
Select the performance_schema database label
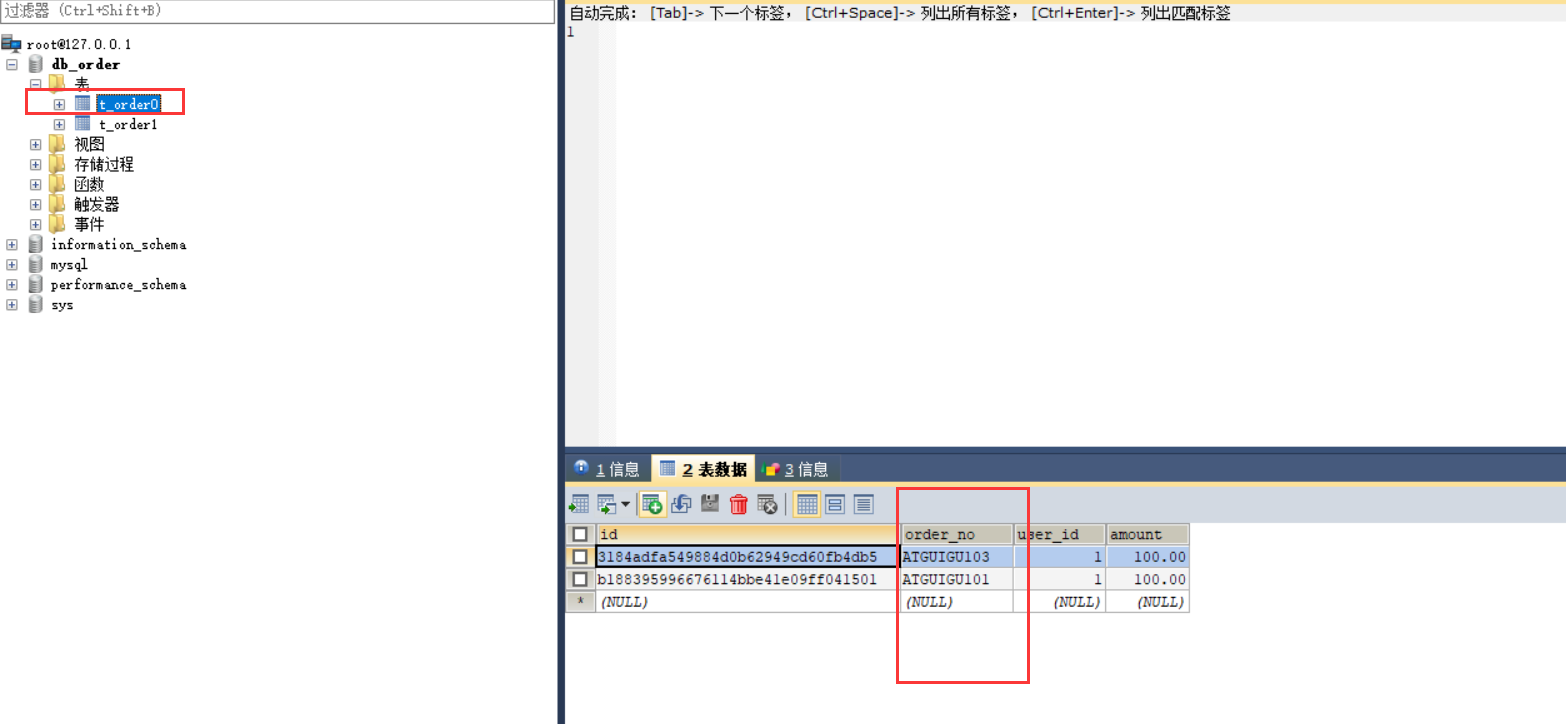coord(118,284)
